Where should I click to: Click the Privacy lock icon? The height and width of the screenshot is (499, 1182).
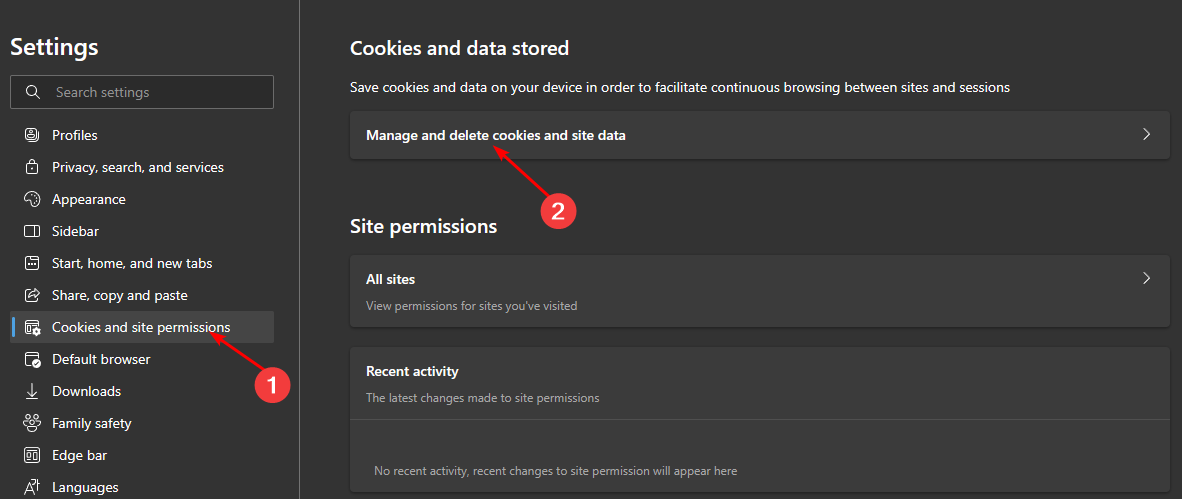coord(32,167)
